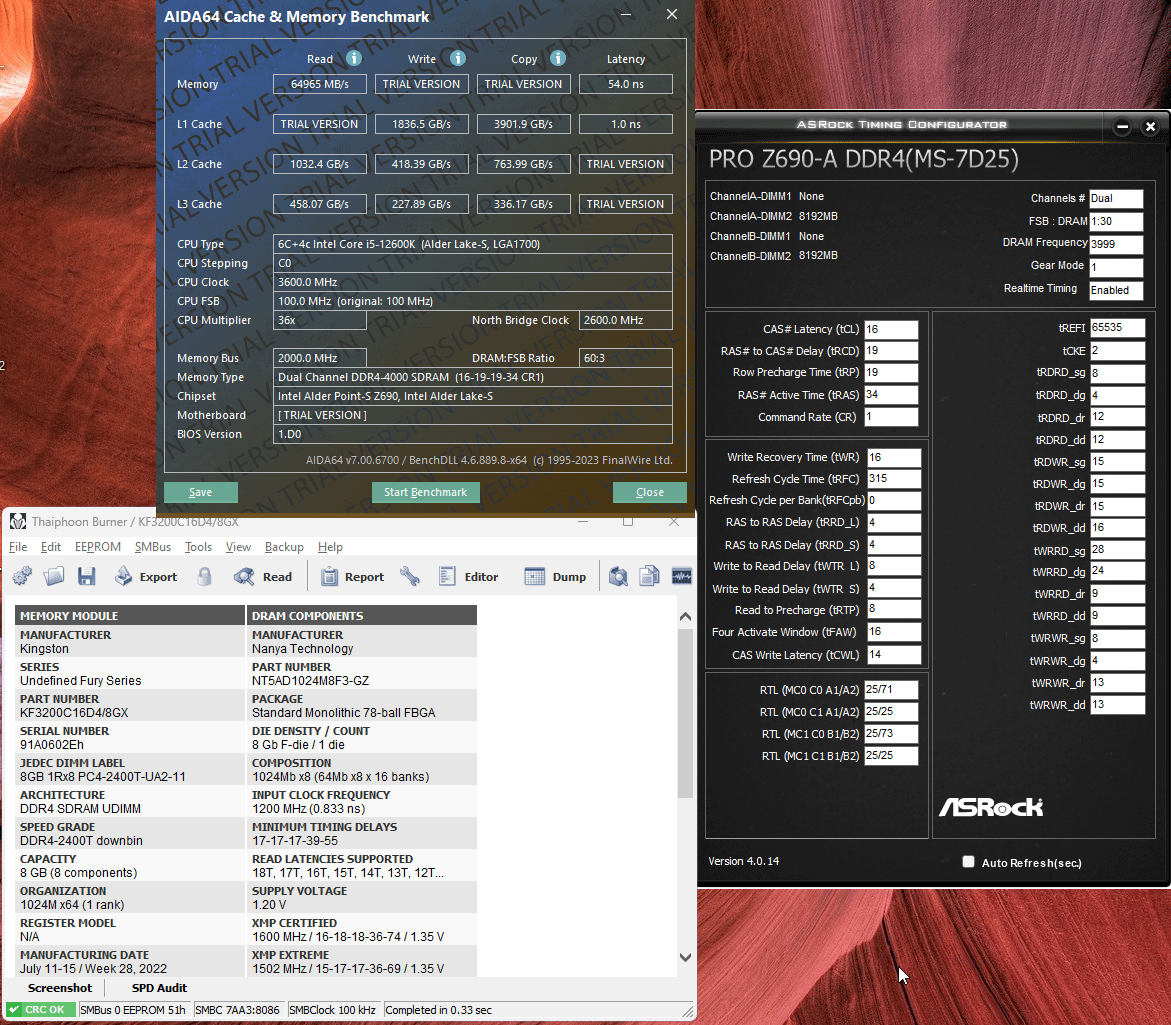This screenshot has height=1025, width=1171.
Task: Click the scroll down arrow in Thaiphoon report
Action: (x=686, y=957)
